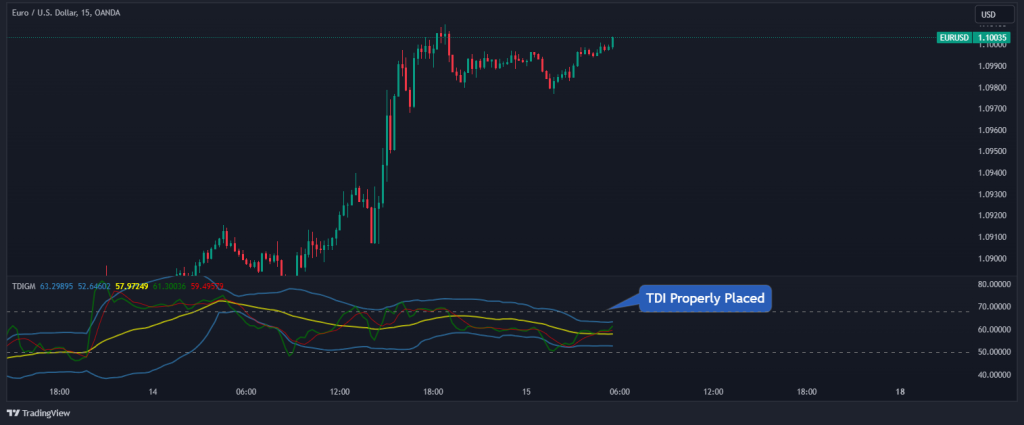The width and height of the screenshot is (1024, 425).
Task: Click the yellow 57.97249 indicator value
Action: tap(132, 286)
